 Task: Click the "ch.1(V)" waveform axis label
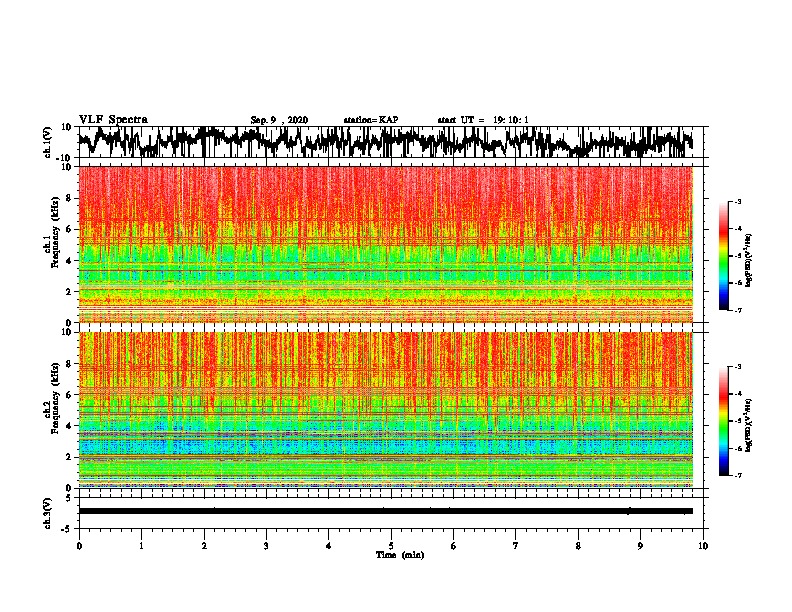tap(49, 142)
